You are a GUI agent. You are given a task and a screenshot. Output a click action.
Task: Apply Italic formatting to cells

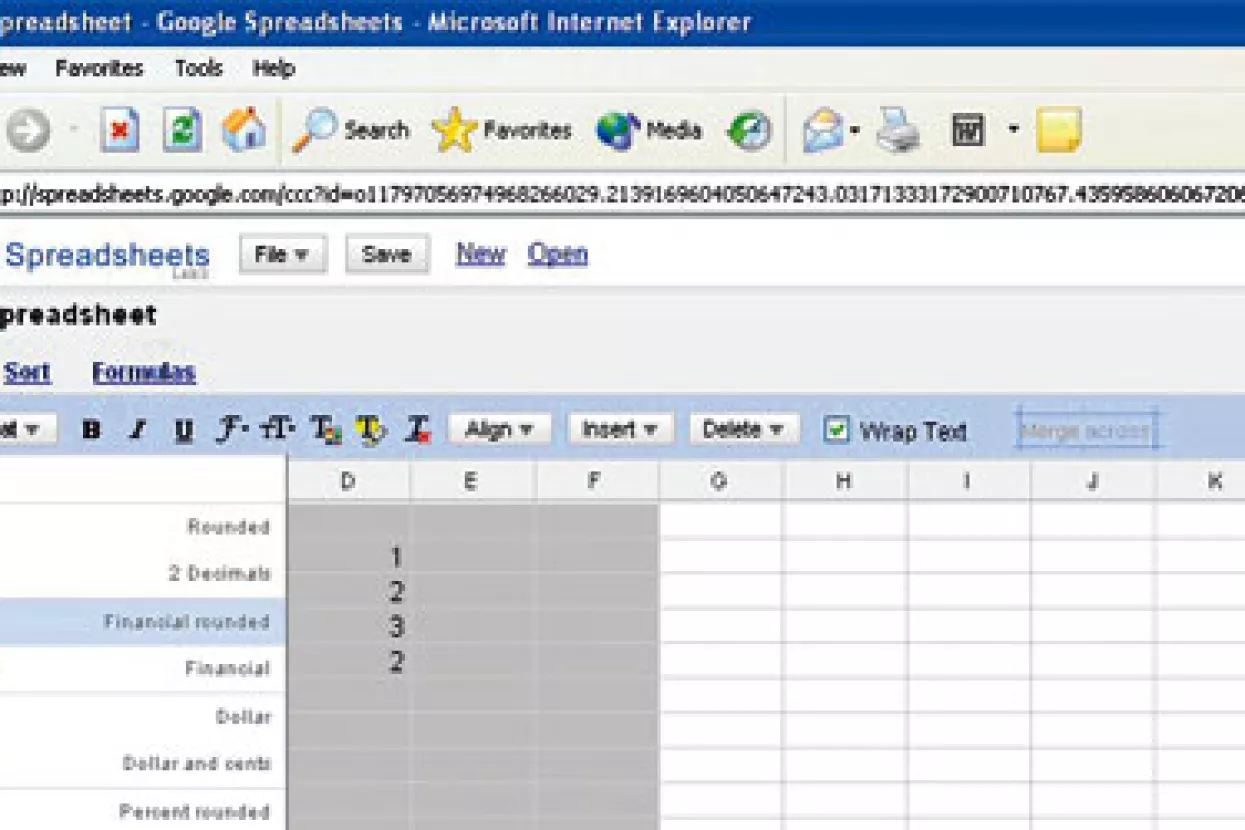tap(138, 430)
